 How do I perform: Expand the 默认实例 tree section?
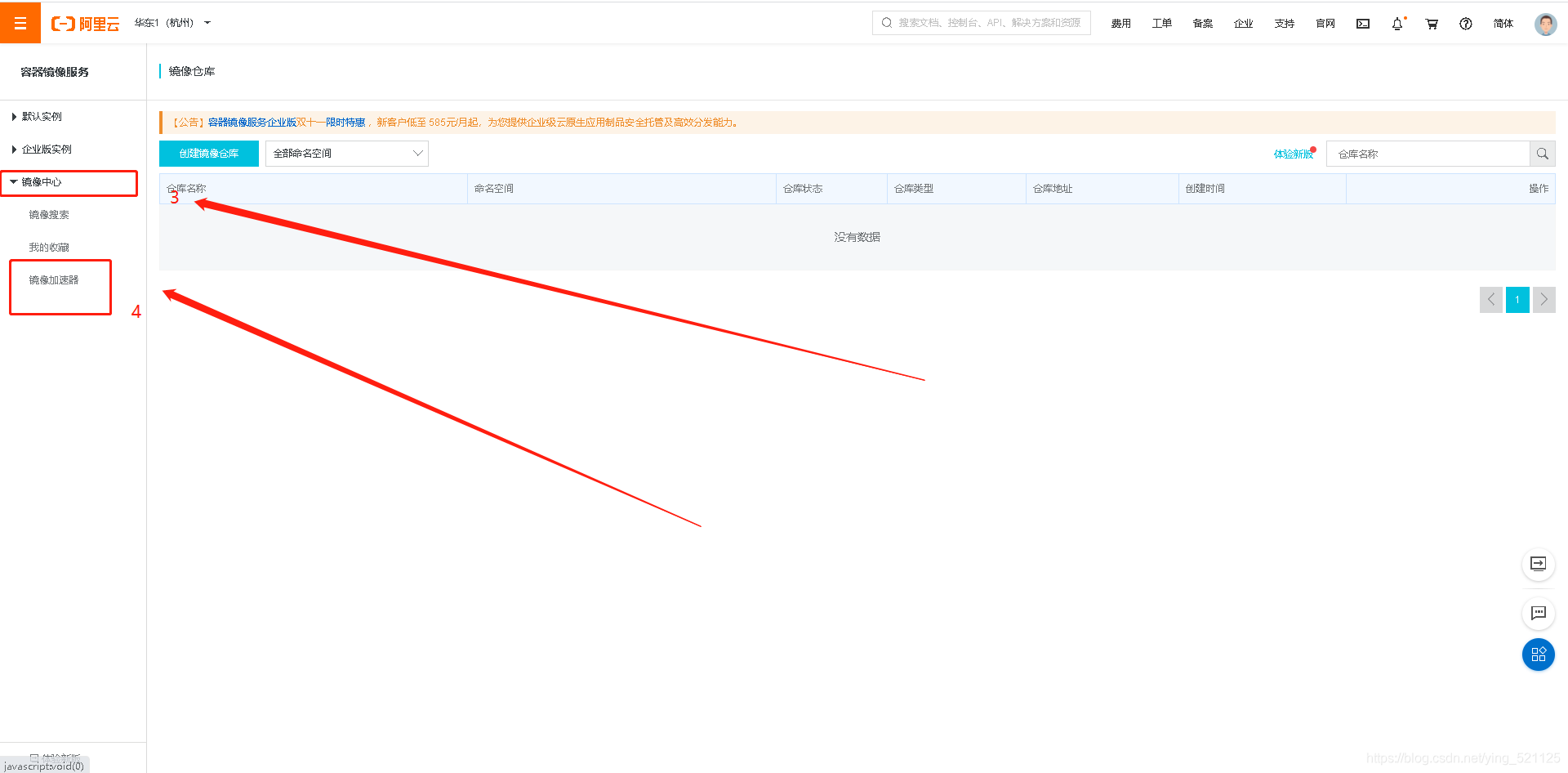[x=38, y=117]
